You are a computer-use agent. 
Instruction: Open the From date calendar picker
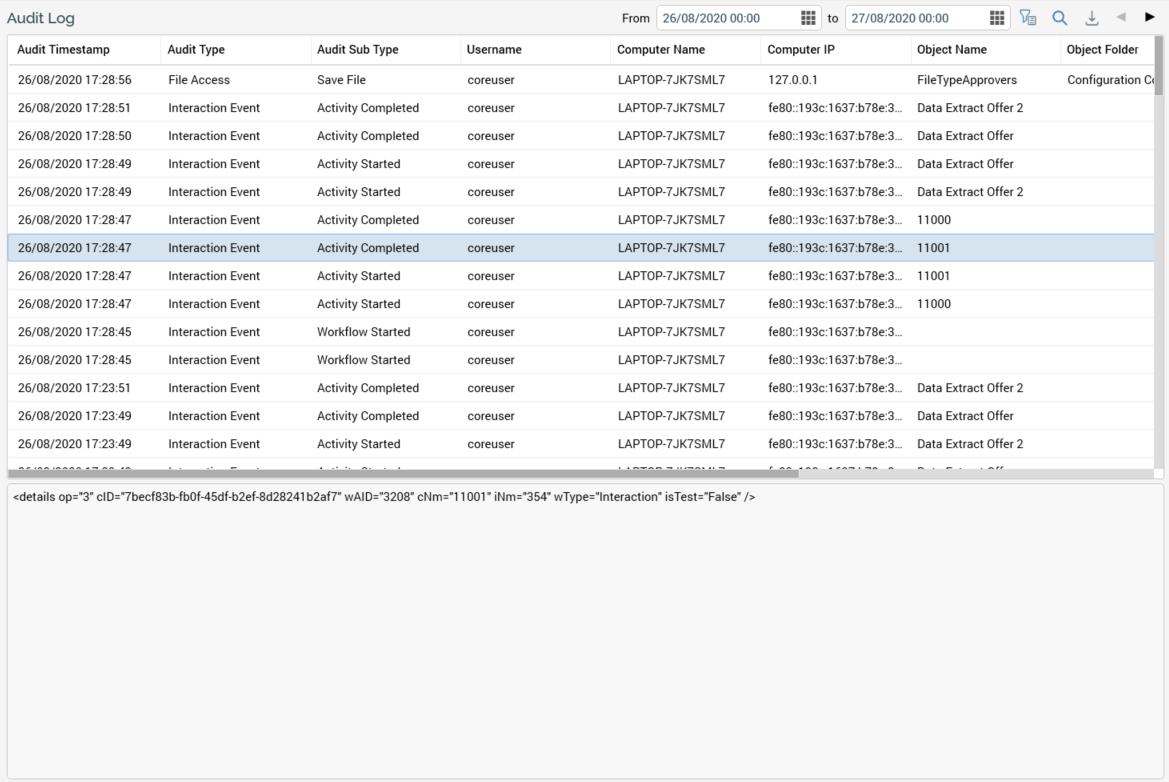[809, 18]
